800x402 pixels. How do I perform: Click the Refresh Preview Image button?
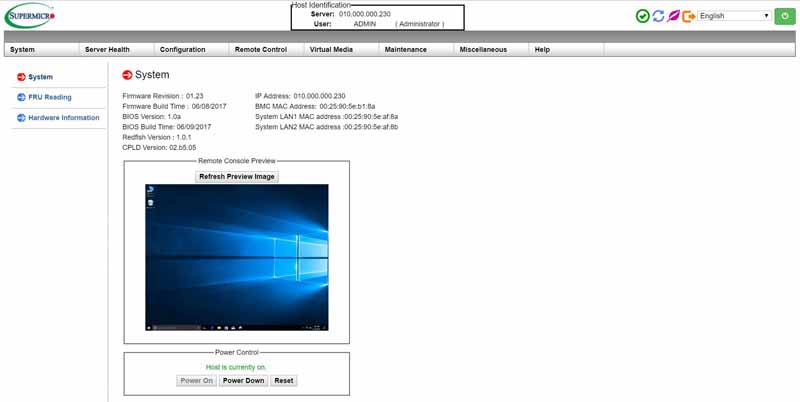click(x=237, y=177)
